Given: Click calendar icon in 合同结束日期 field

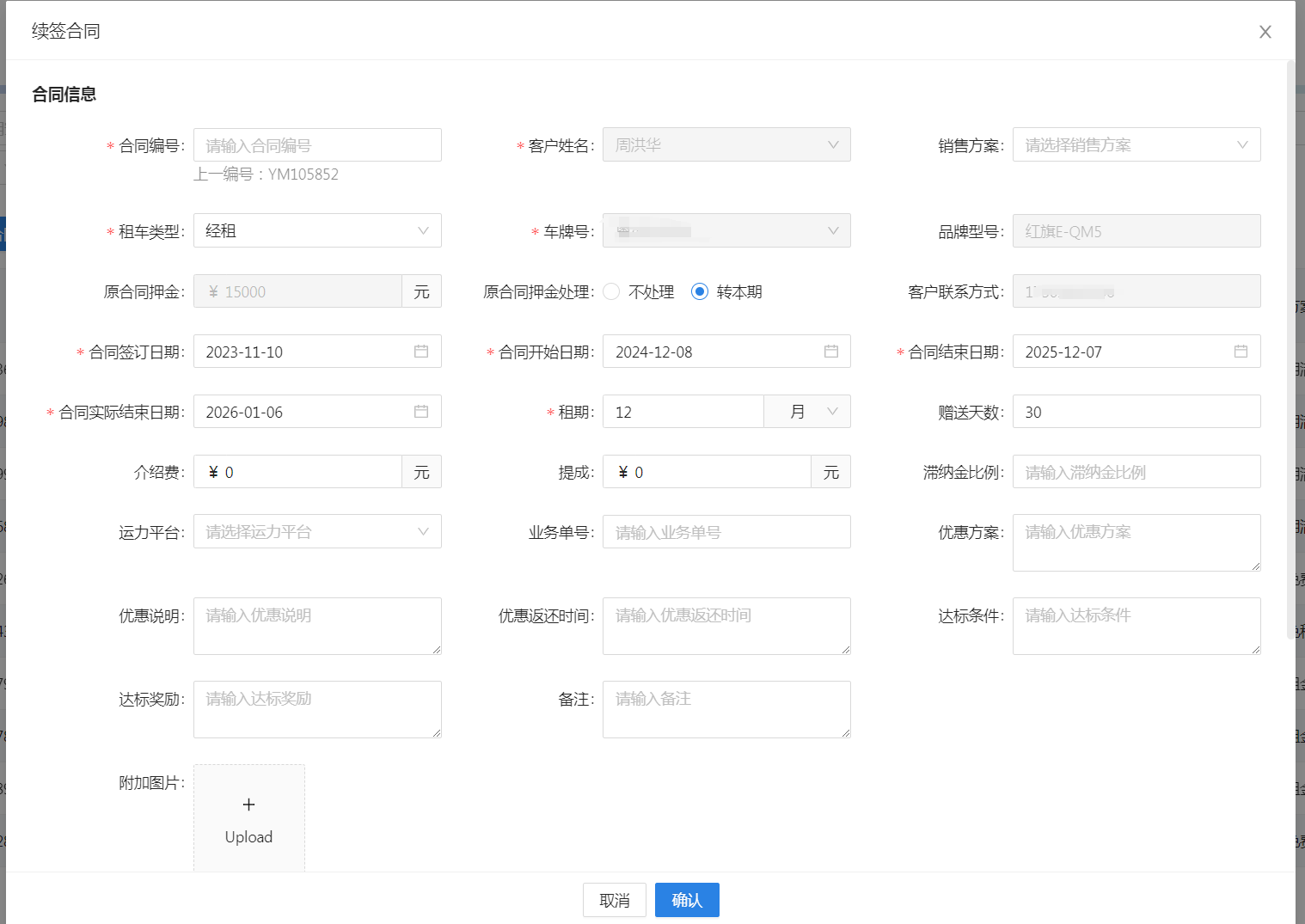Looking at the screenshot, I should pos(1241,352).
